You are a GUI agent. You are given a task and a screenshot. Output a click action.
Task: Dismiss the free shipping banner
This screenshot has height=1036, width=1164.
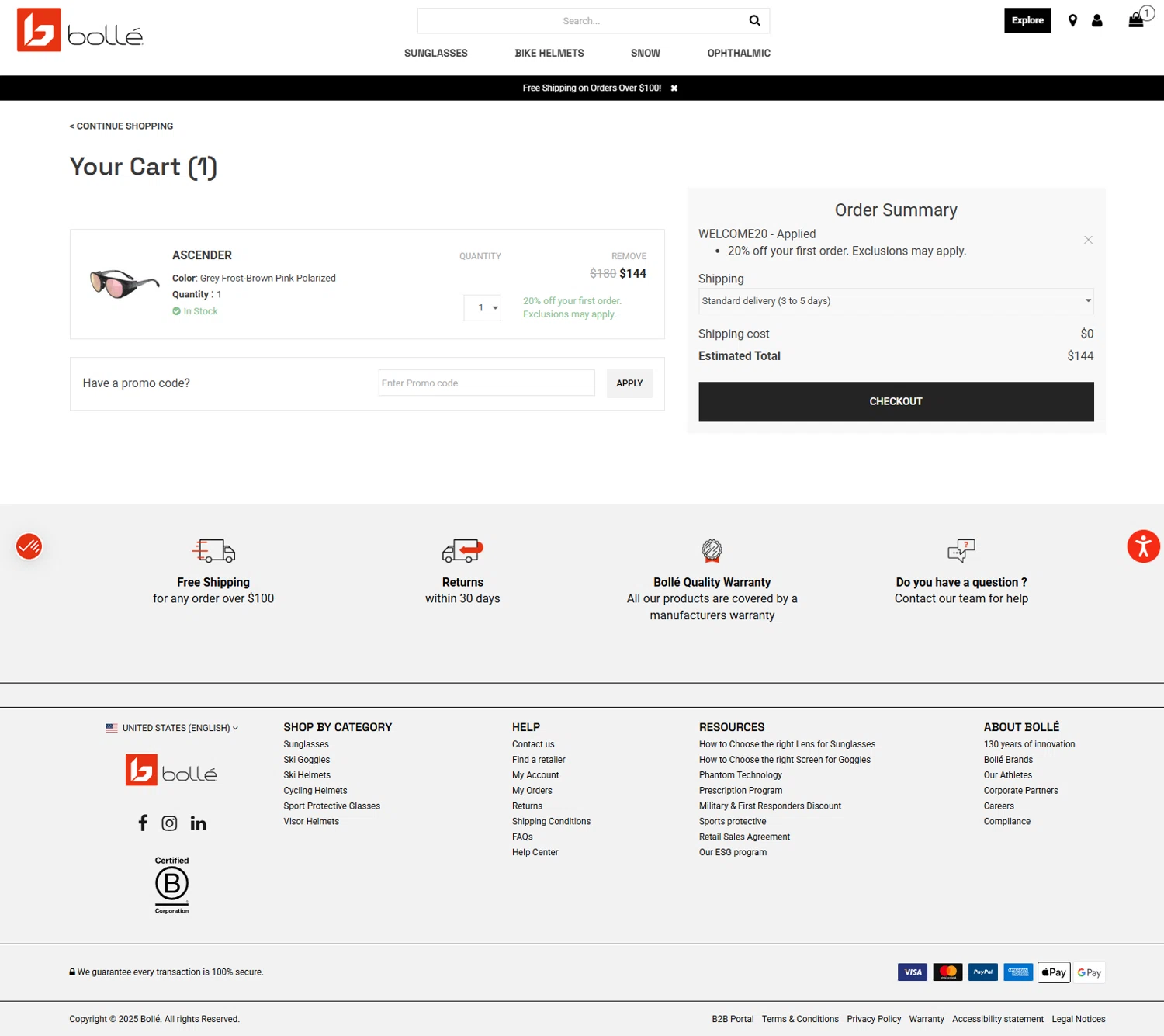click(x=674, y=88)
